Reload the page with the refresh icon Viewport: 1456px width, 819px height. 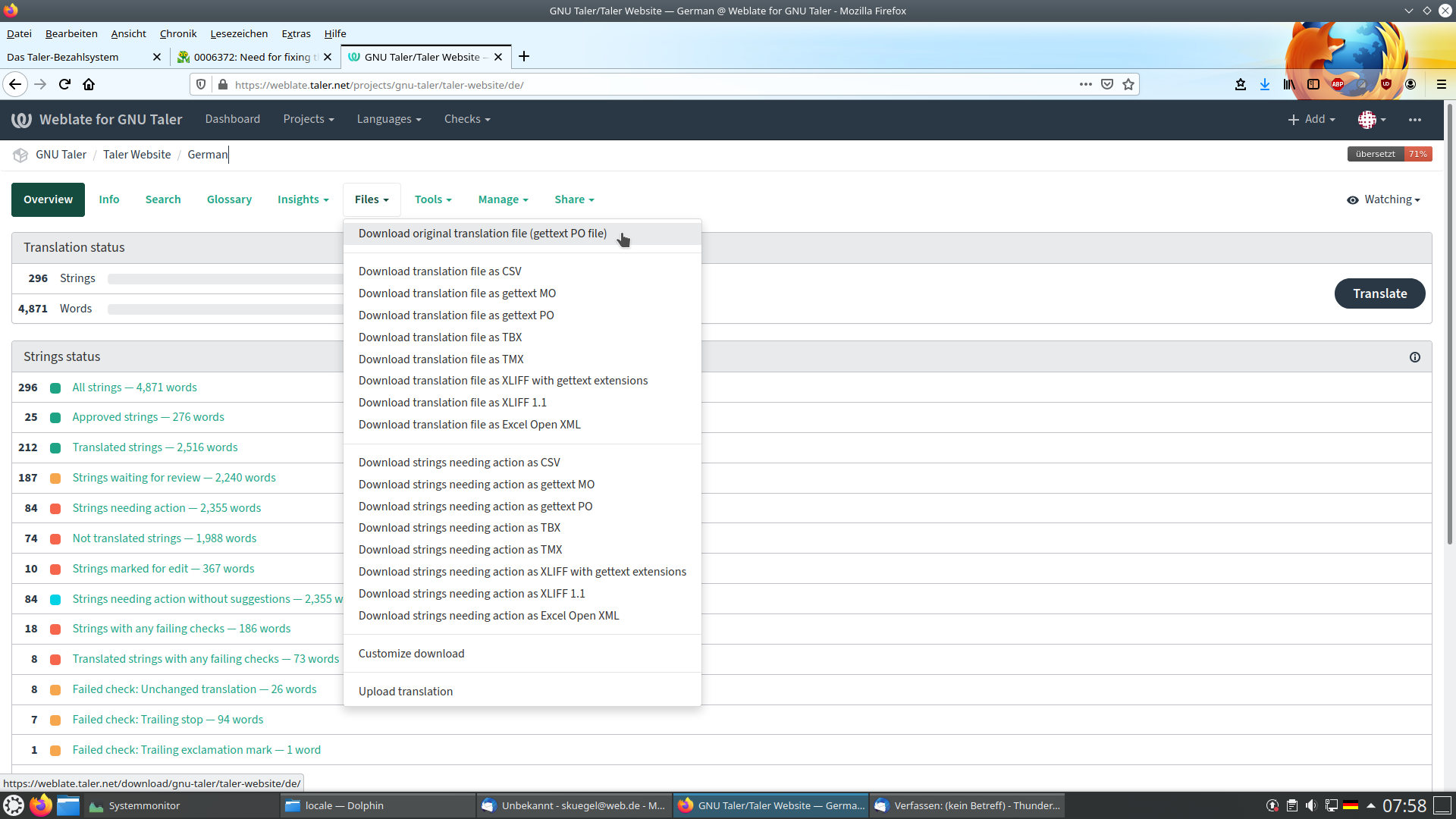(64, 84)
